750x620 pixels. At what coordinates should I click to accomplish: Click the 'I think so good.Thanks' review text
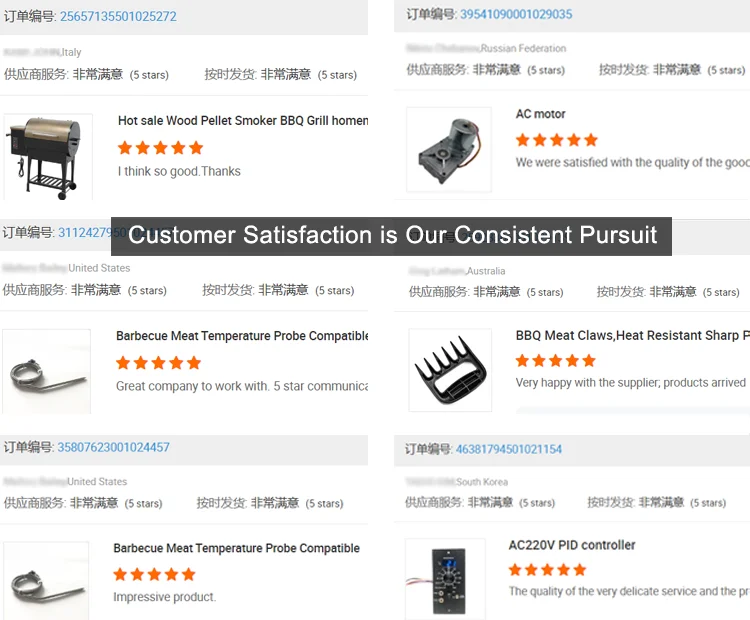click(179, 171)
